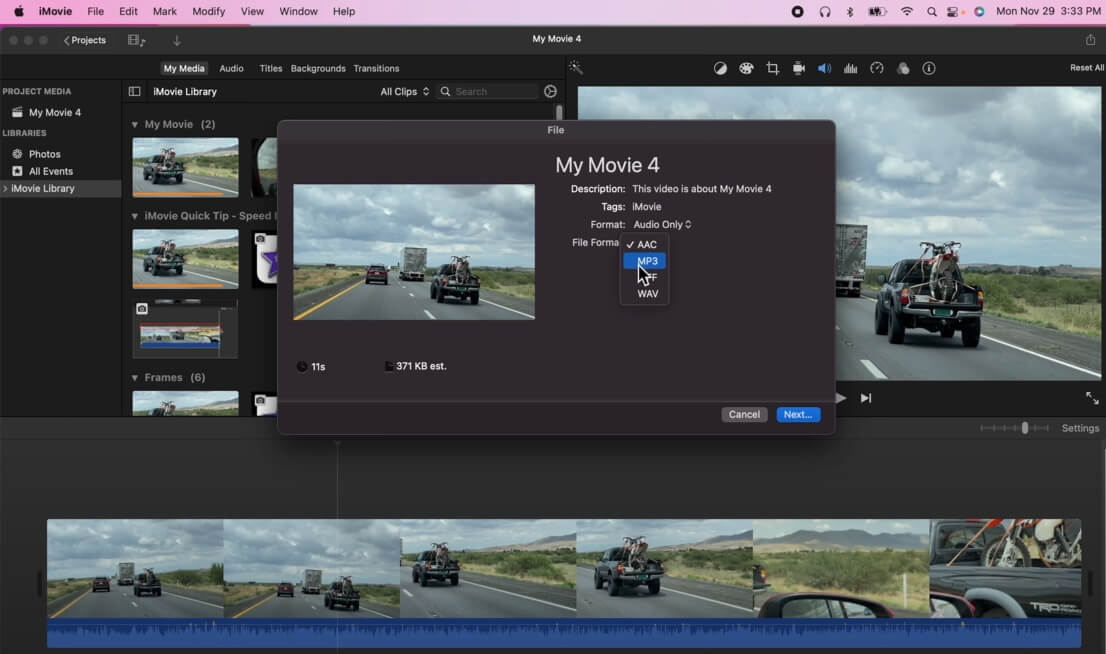Click the fullscreen expand arrows icon
1106x654 pixels.
coord(1092,398)
